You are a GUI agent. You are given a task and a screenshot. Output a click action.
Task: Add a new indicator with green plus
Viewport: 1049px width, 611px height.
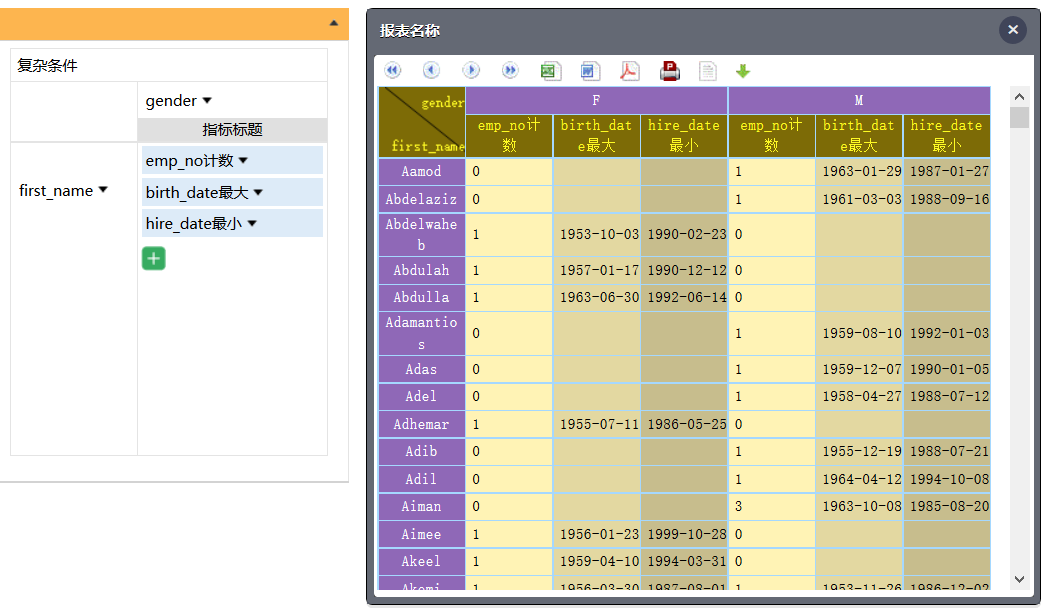pos(154,259)
